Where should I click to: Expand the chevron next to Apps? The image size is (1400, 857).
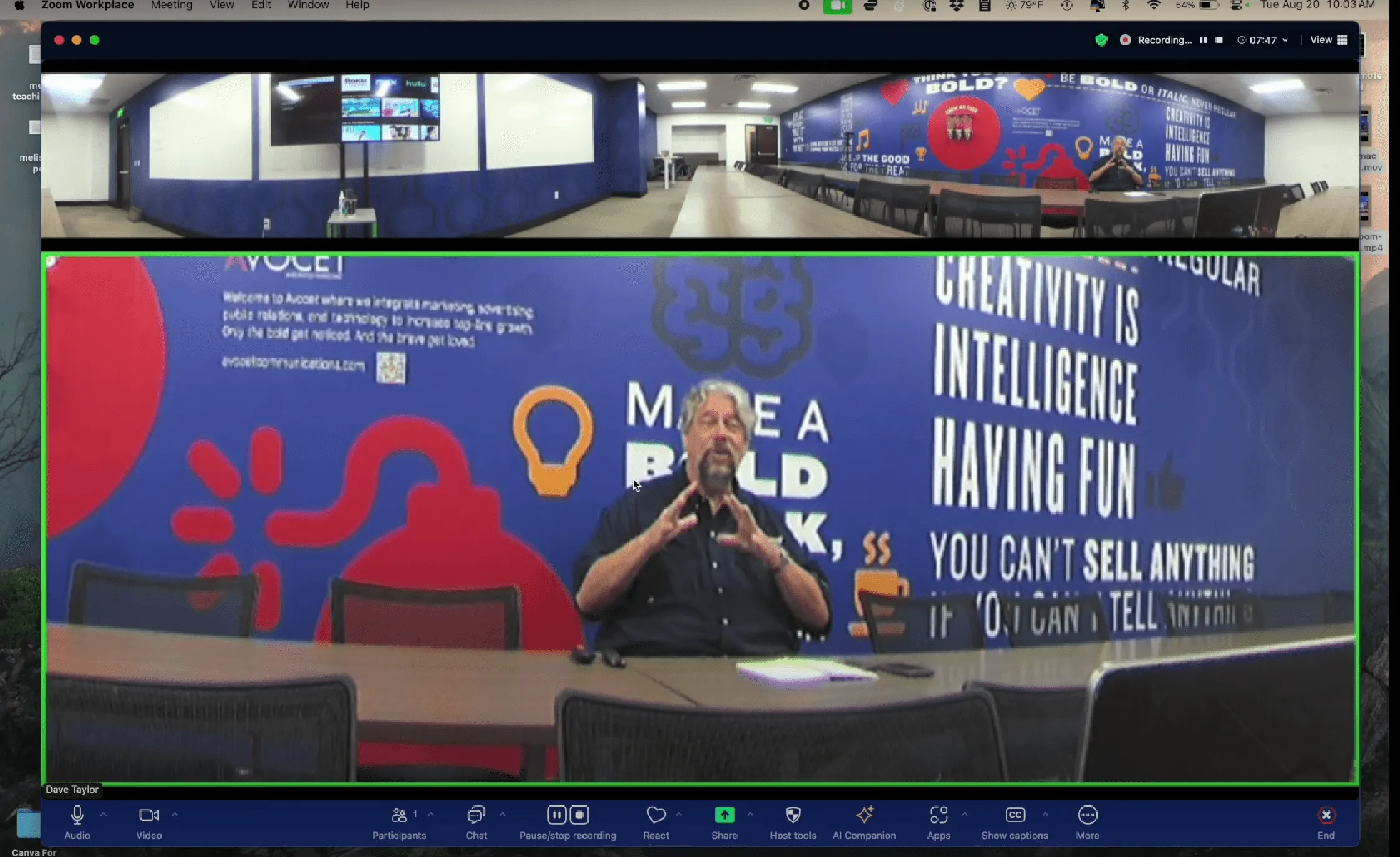click(x=965, y=814)
